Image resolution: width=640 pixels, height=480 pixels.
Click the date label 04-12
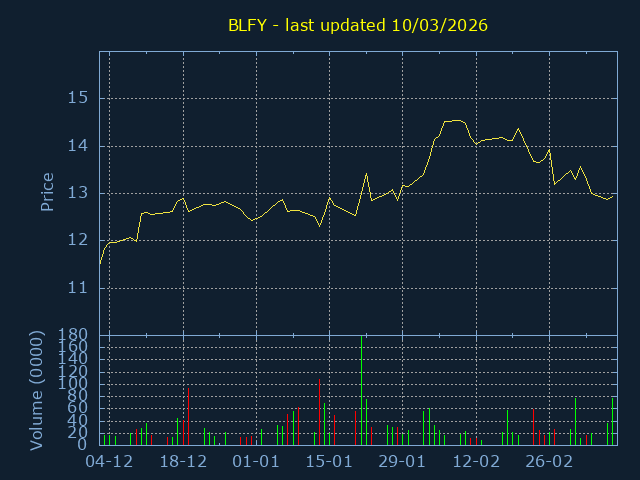[109, 462]
